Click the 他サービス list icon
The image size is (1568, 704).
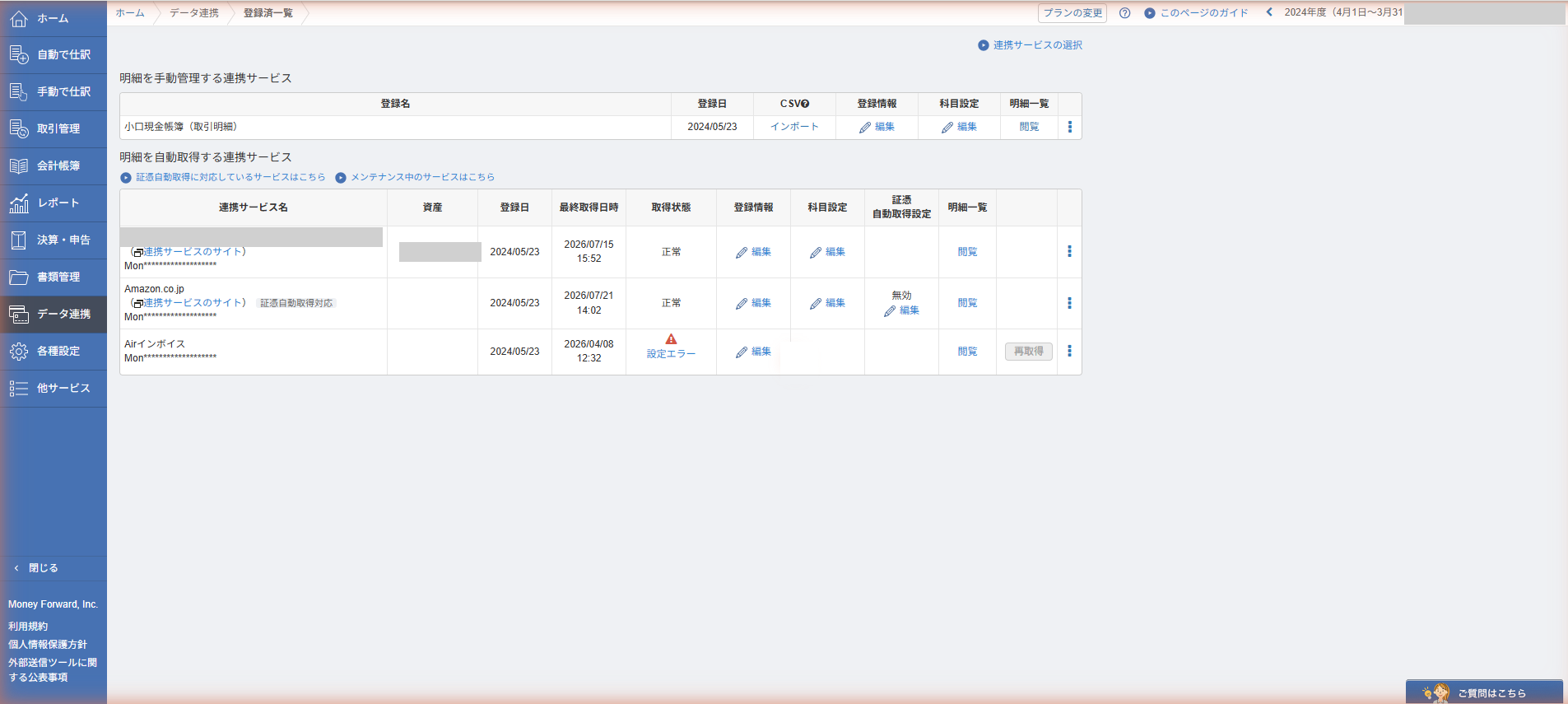pyautogui.click(x=19, y=389)
